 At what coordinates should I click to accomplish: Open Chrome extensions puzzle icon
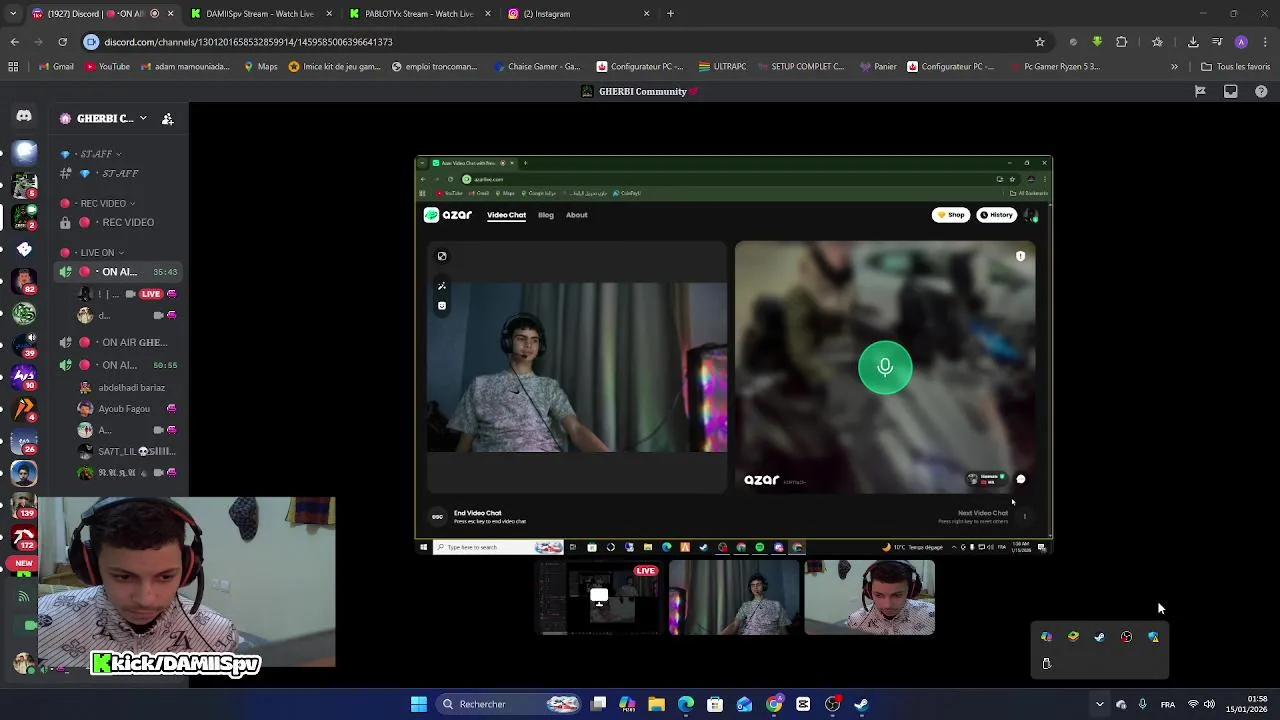point(1121,42)
